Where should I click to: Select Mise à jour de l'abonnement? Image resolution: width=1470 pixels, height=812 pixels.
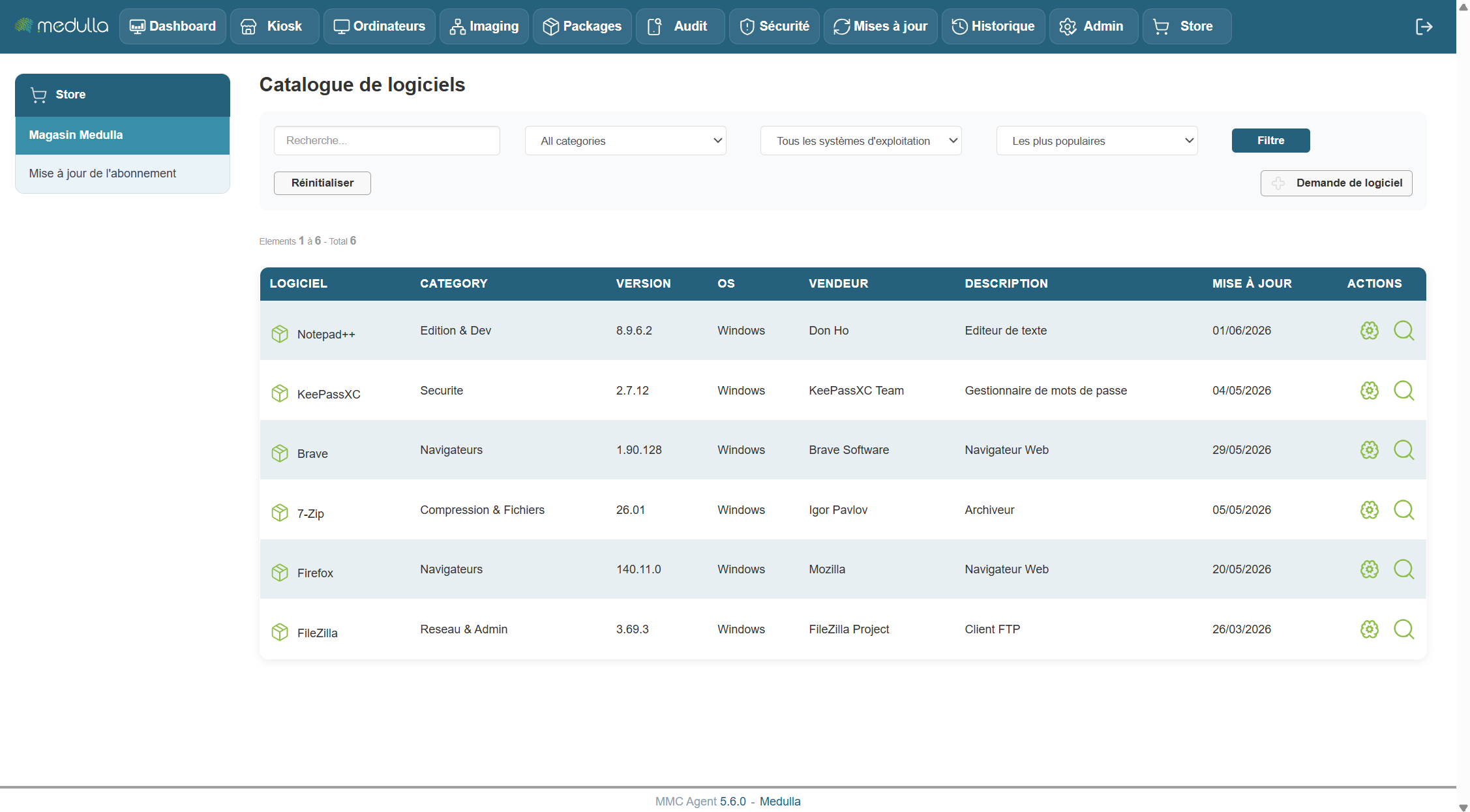tap(123, 173)
